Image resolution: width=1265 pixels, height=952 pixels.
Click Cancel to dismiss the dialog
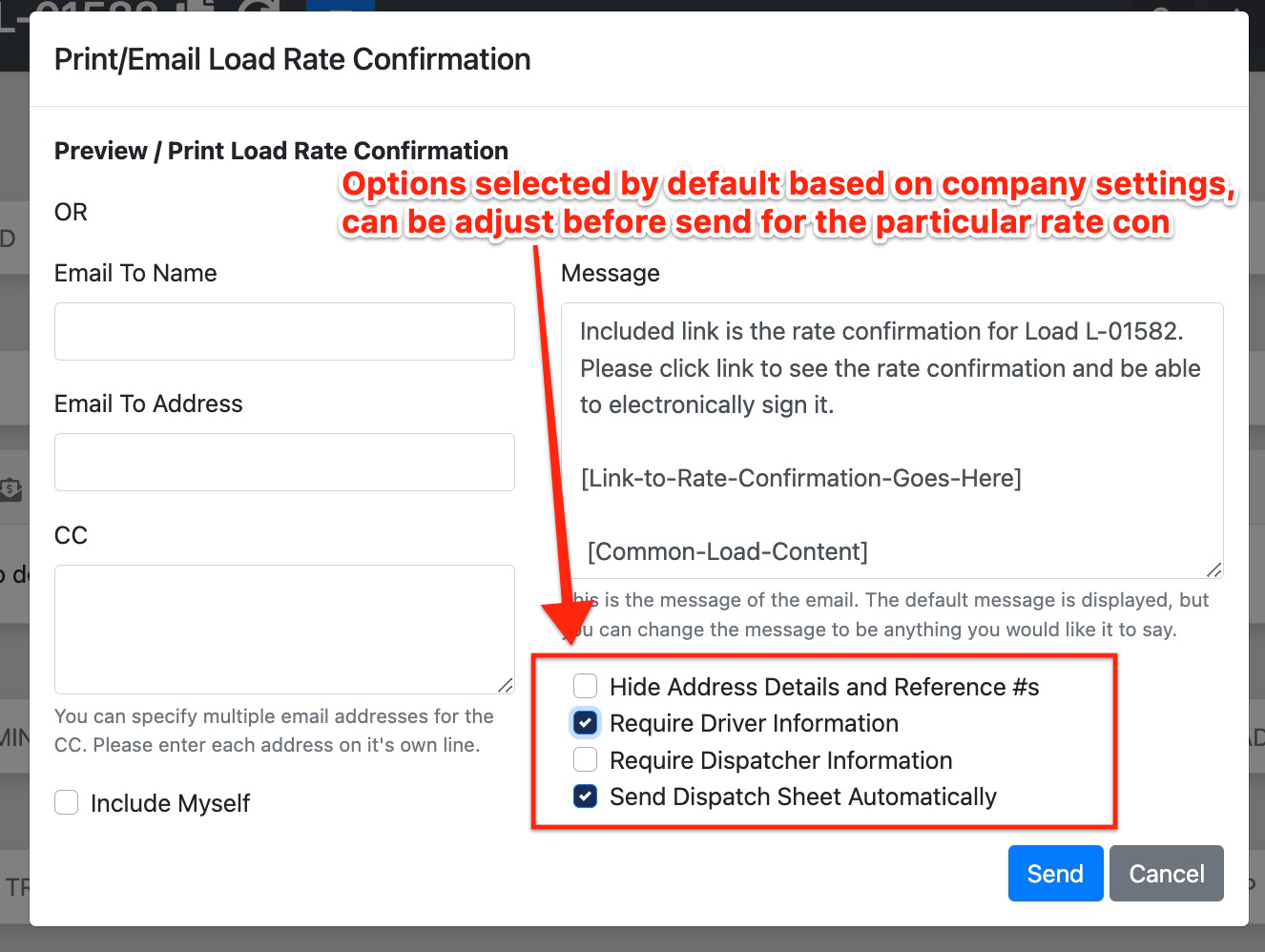coord(1166,873)
